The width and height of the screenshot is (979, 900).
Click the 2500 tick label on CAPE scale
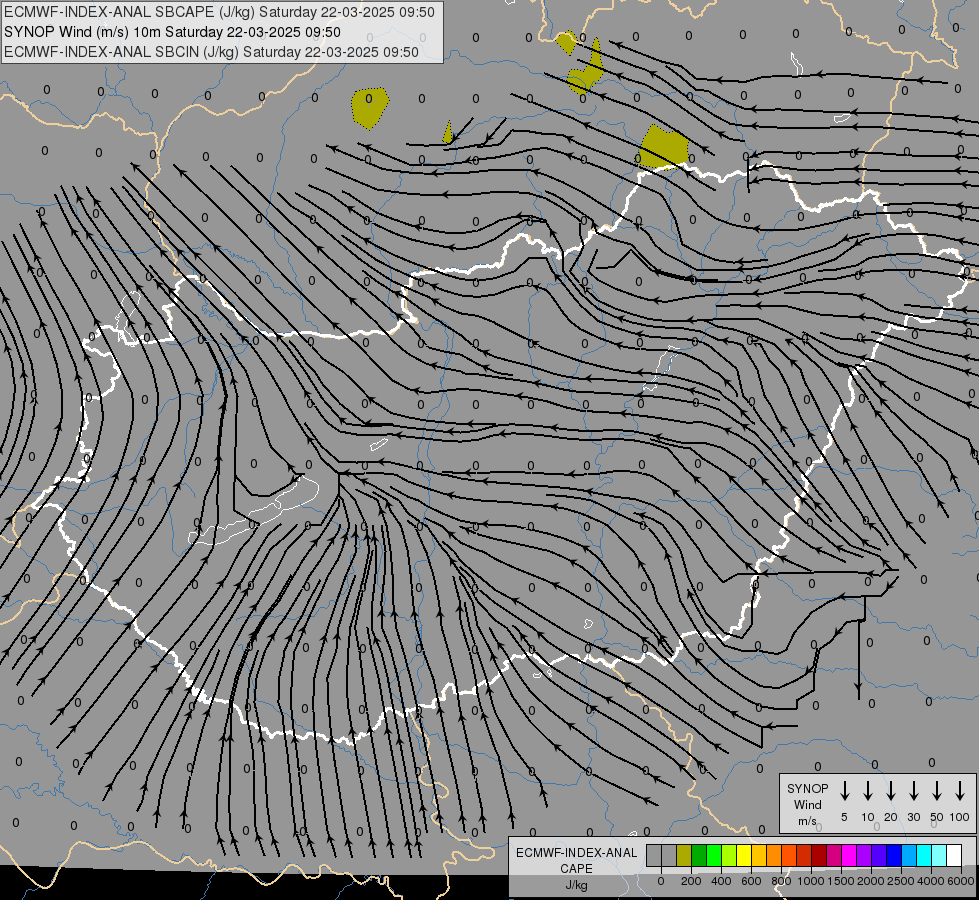tap(900, 881)
